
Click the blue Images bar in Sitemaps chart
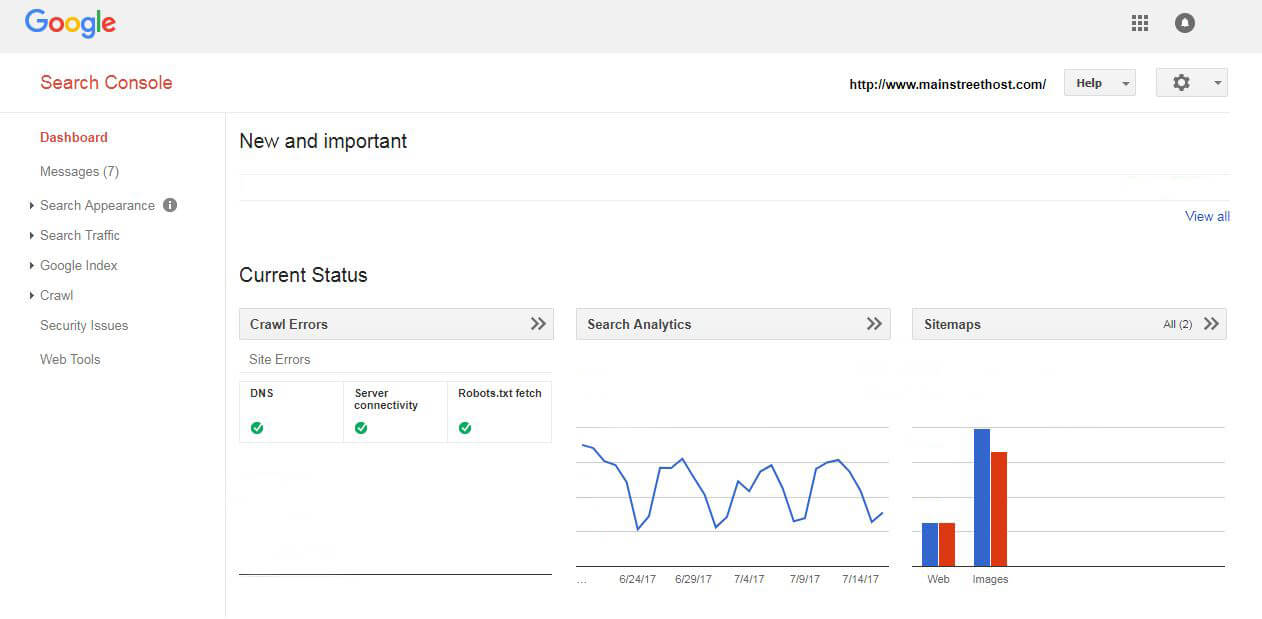[x=982, y=497]
